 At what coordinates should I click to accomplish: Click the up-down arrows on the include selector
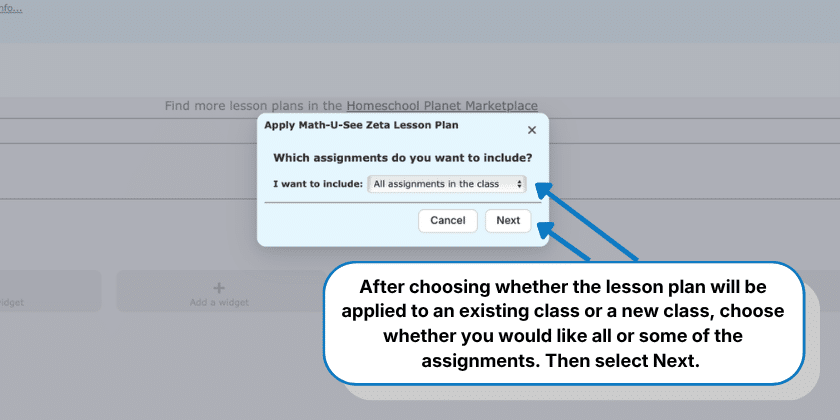click(519, 184)
